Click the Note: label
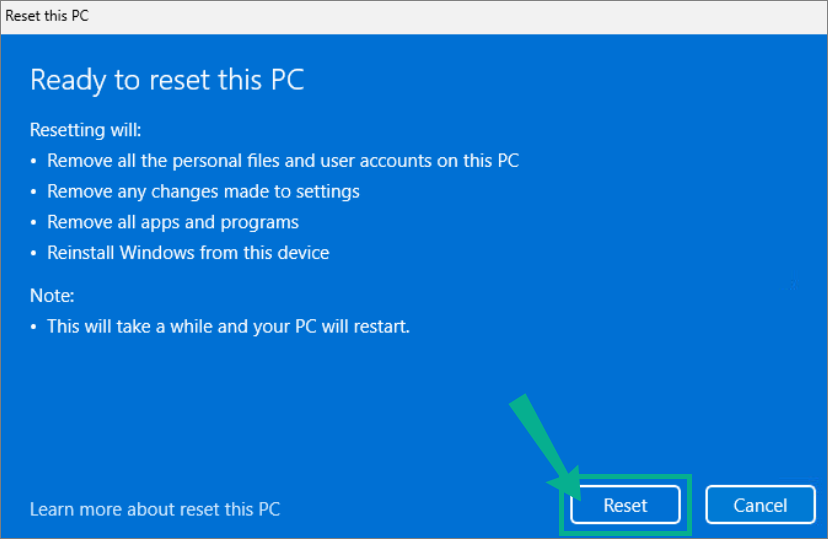 click(52, 296)
